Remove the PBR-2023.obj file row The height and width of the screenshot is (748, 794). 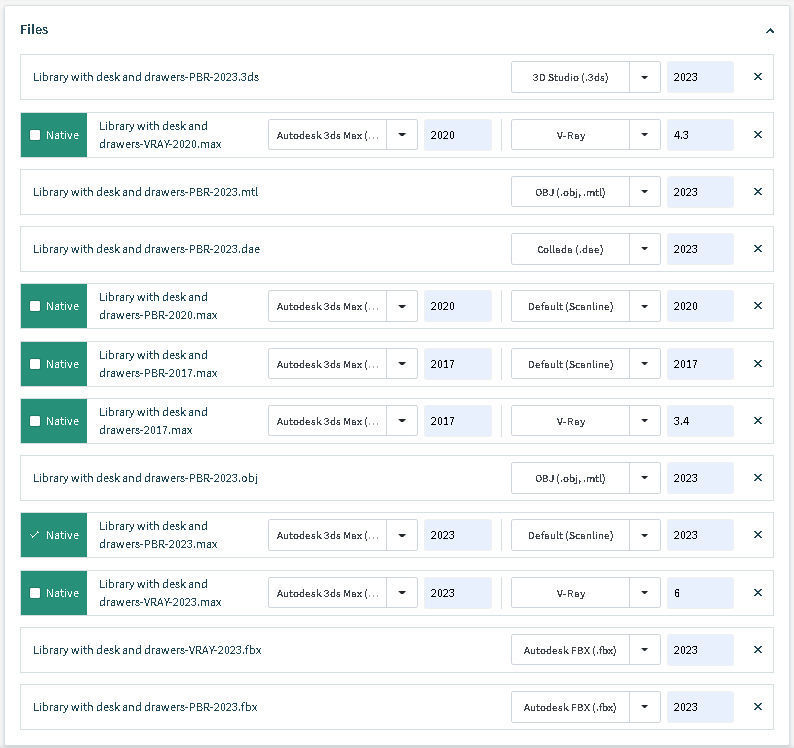point(757,478)
